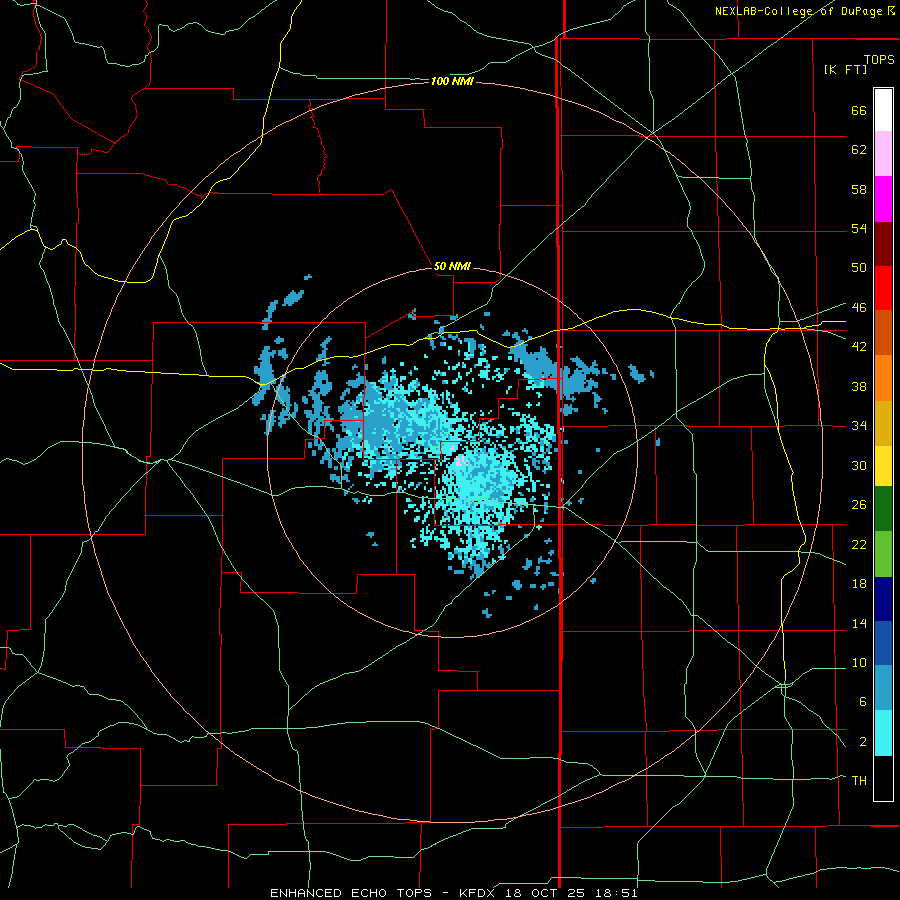Click the yellow 30 kft legend swatch
Image resolution: width=900 pixels, height=900 pixels.
coord(883,466)
